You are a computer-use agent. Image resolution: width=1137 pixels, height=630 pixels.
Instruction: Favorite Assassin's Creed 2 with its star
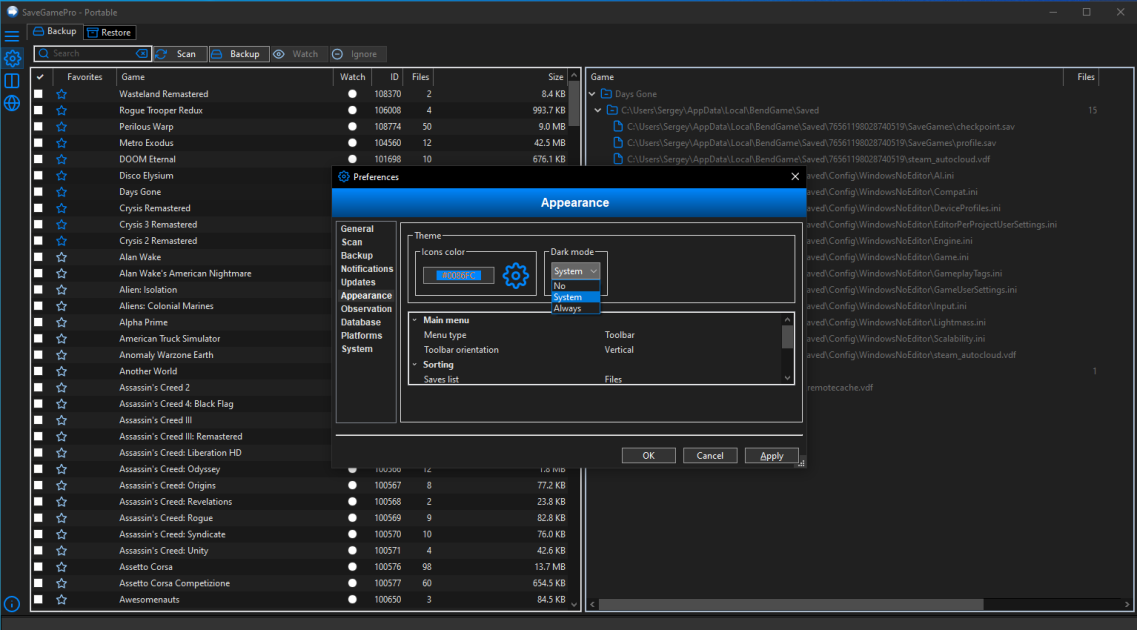point(62,388)
